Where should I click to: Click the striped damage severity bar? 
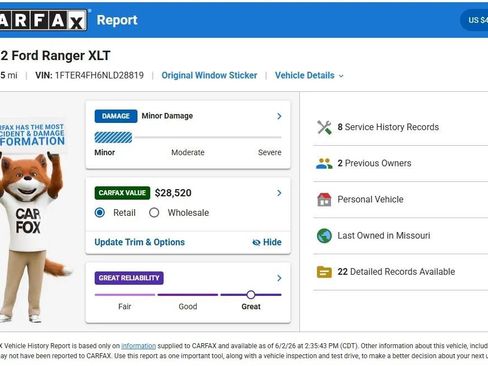[113, 137]
